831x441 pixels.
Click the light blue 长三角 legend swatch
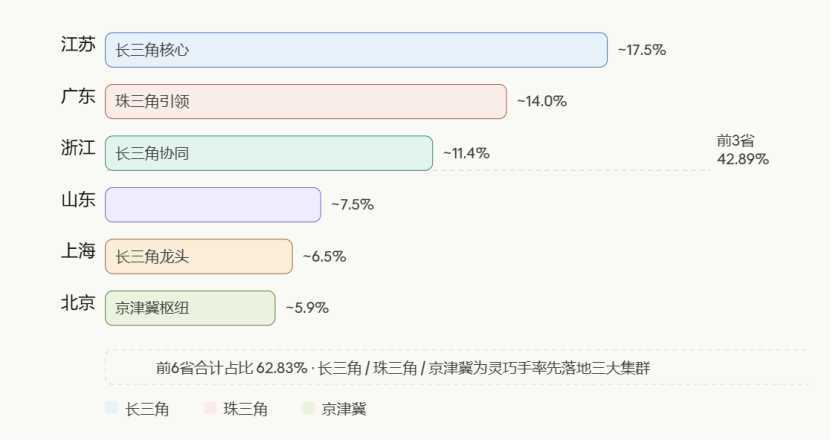point(111,408)
